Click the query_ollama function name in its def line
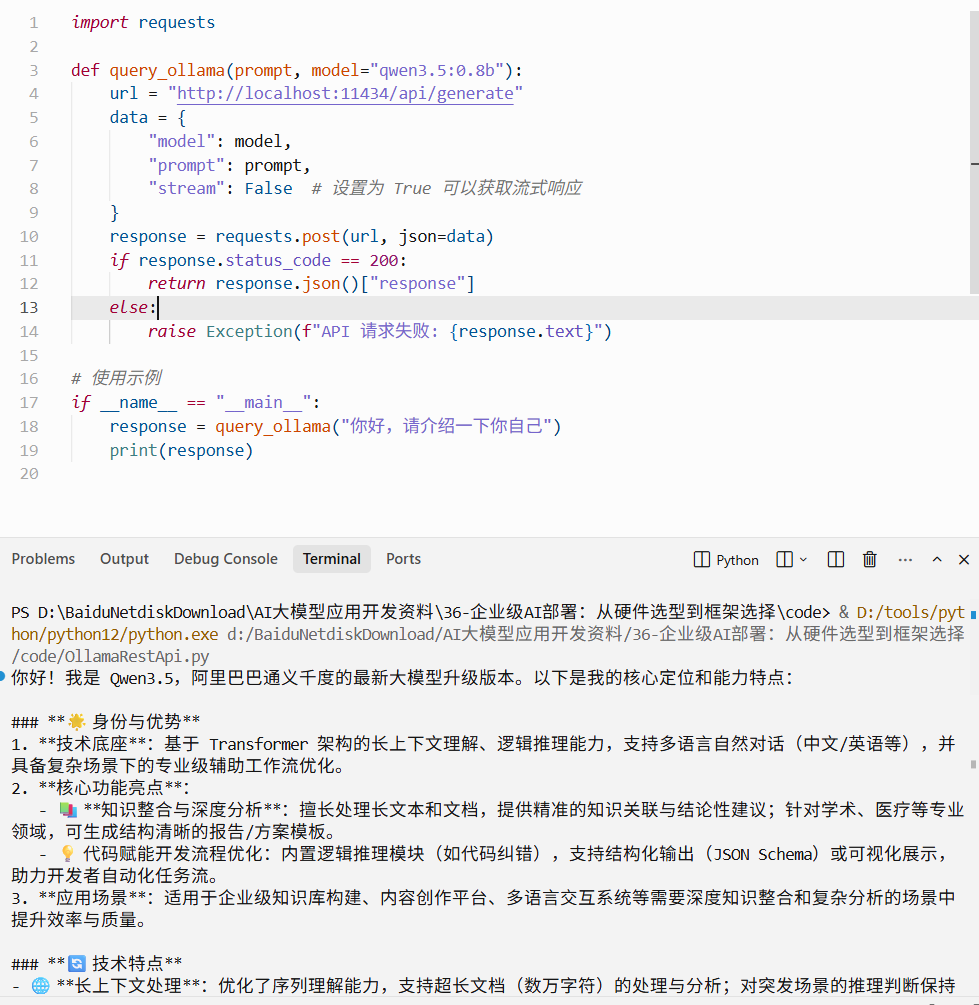The width and height of the screenshot is (979, 1005). [167, 70]
